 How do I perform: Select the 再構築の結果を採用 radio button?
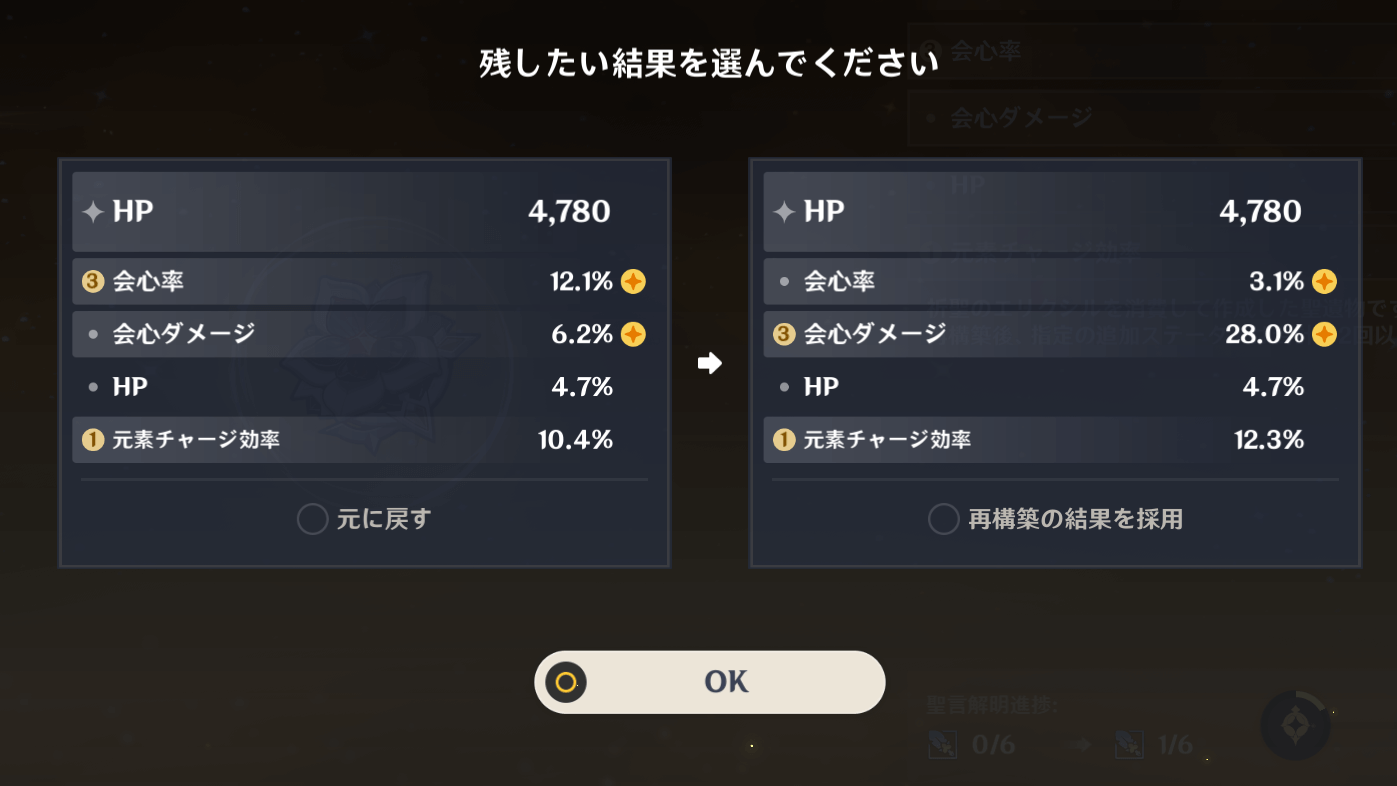point(944,519)
